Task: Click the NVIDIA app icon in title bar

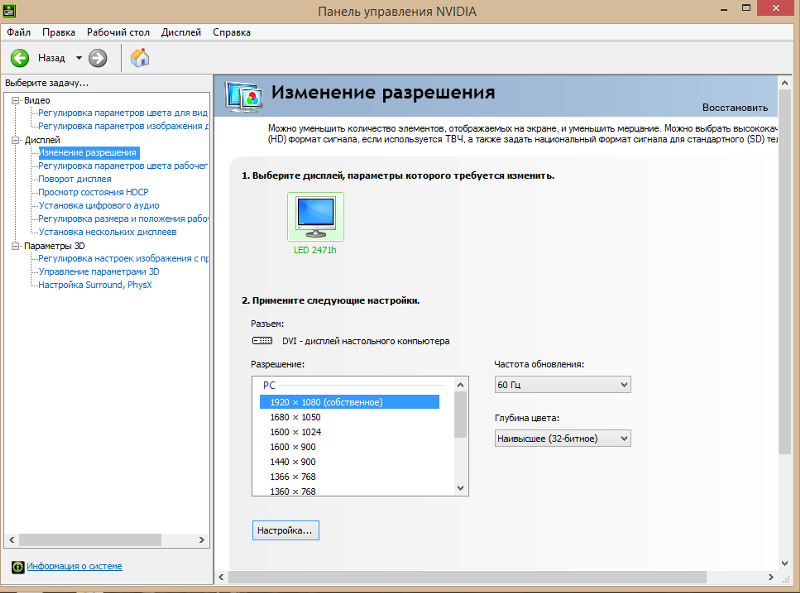Action: [9, 10]
